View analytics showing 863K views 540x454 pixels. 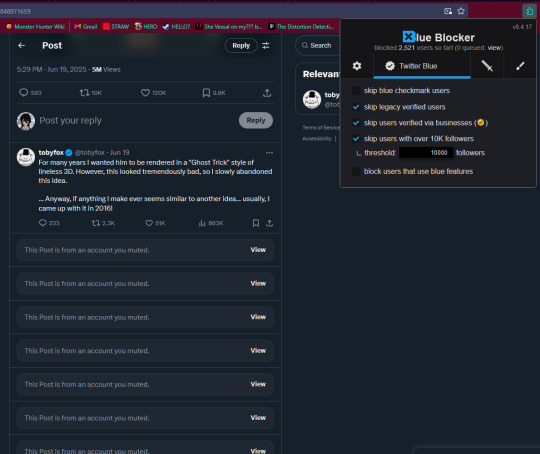[211, 223]
